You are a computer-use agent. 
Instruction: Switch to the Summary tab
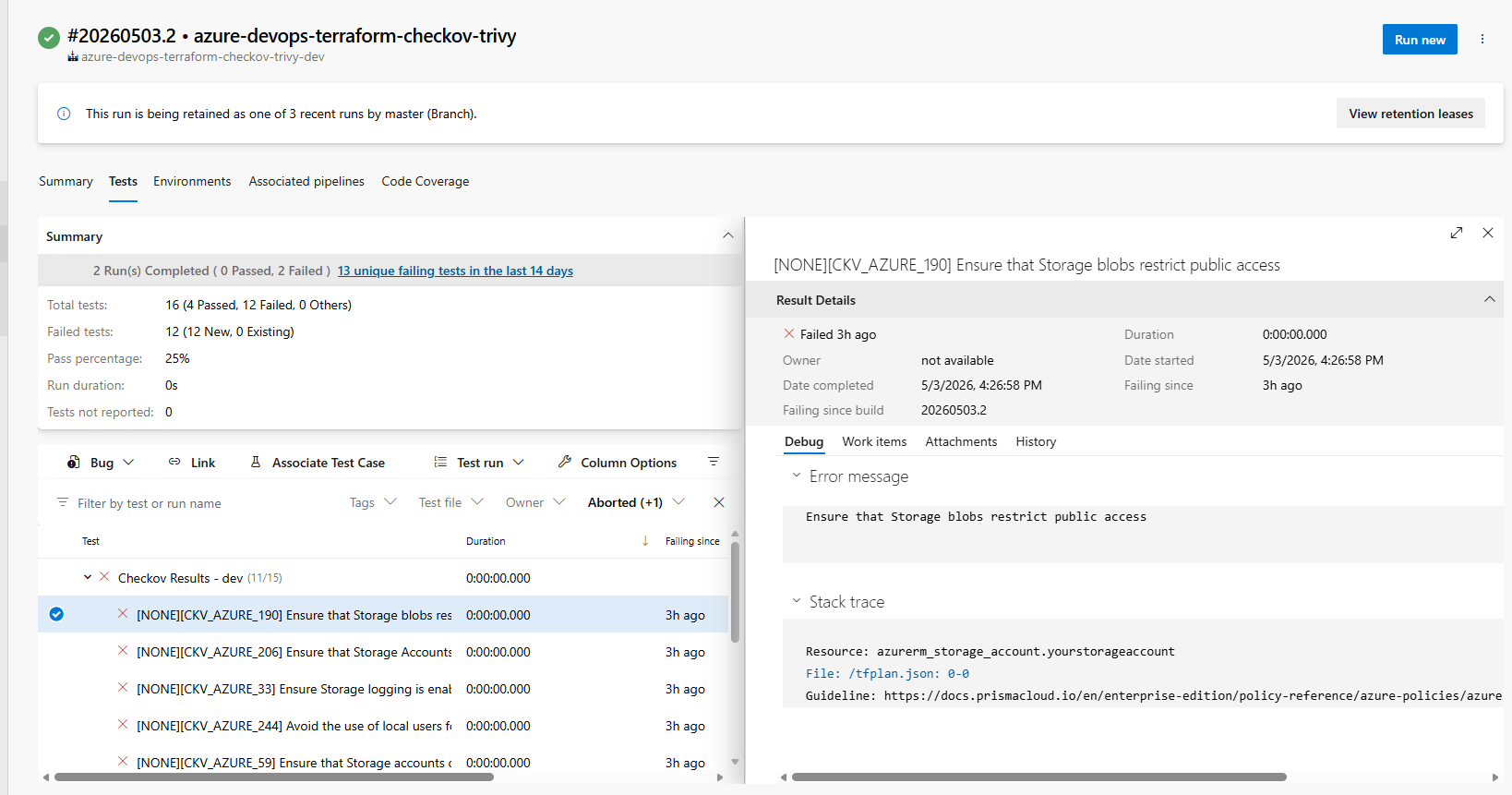tap(66, 181)
